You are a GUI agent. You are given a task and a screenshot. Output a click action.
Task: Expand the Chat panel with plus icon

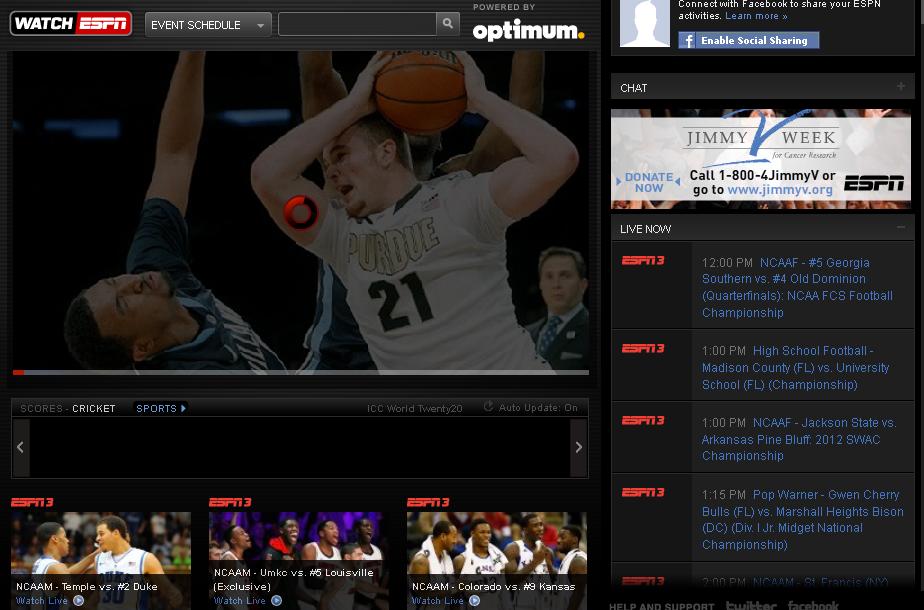pos(901,87)
